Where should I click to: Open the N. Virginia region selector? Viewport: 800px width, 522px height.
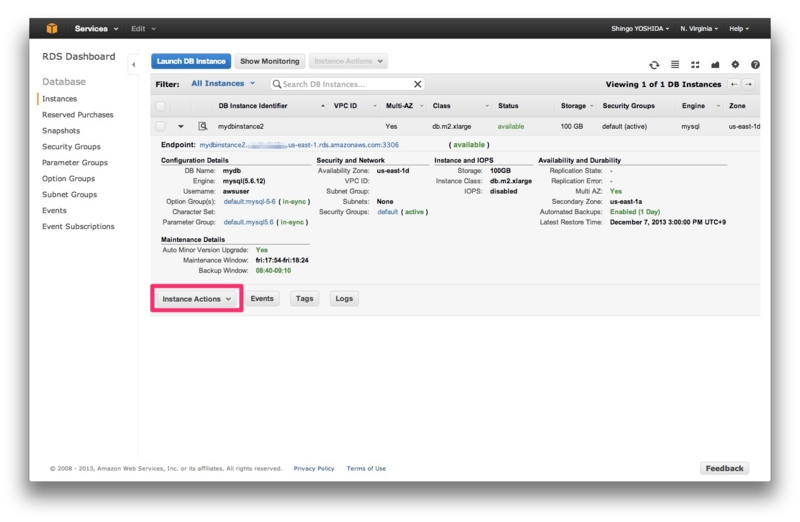click(x=699, y=29)
